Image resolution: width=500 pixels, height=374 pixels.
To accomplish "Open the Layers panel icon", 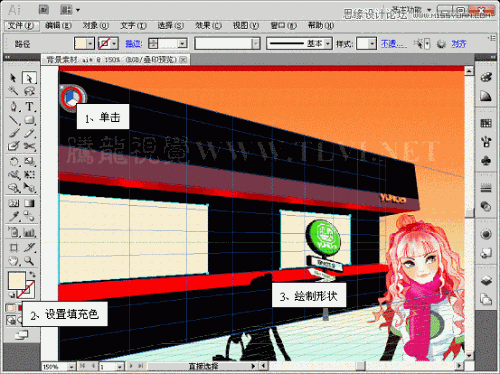I will 486,280.
